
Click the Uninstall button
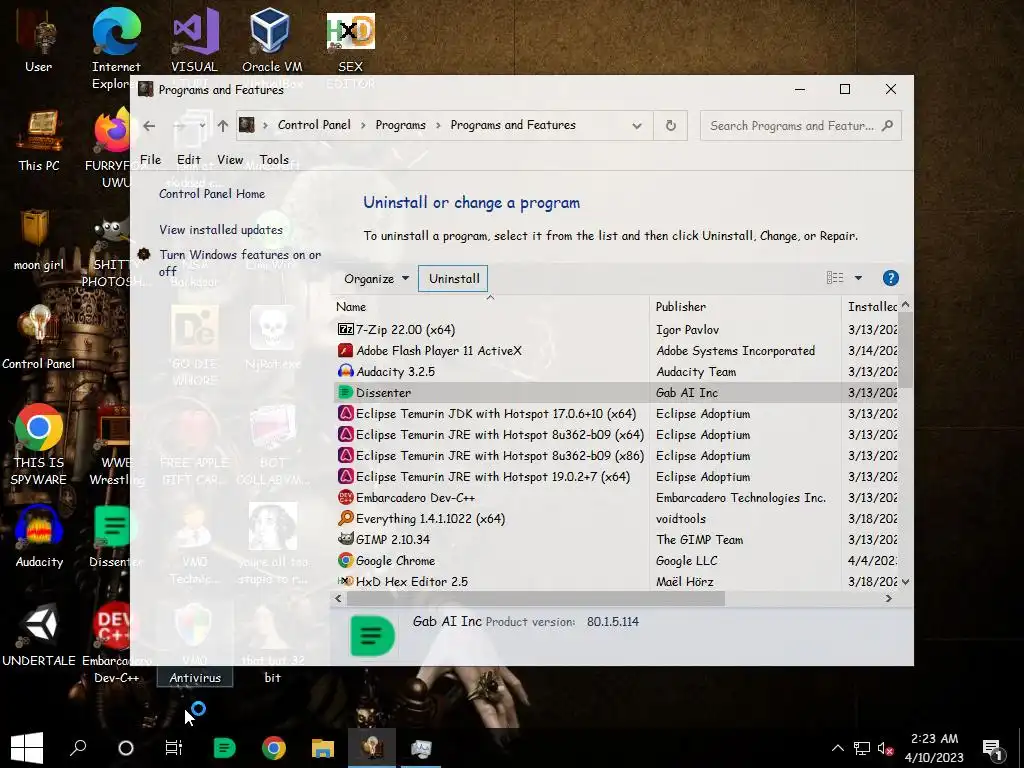(x=453, y=279)
